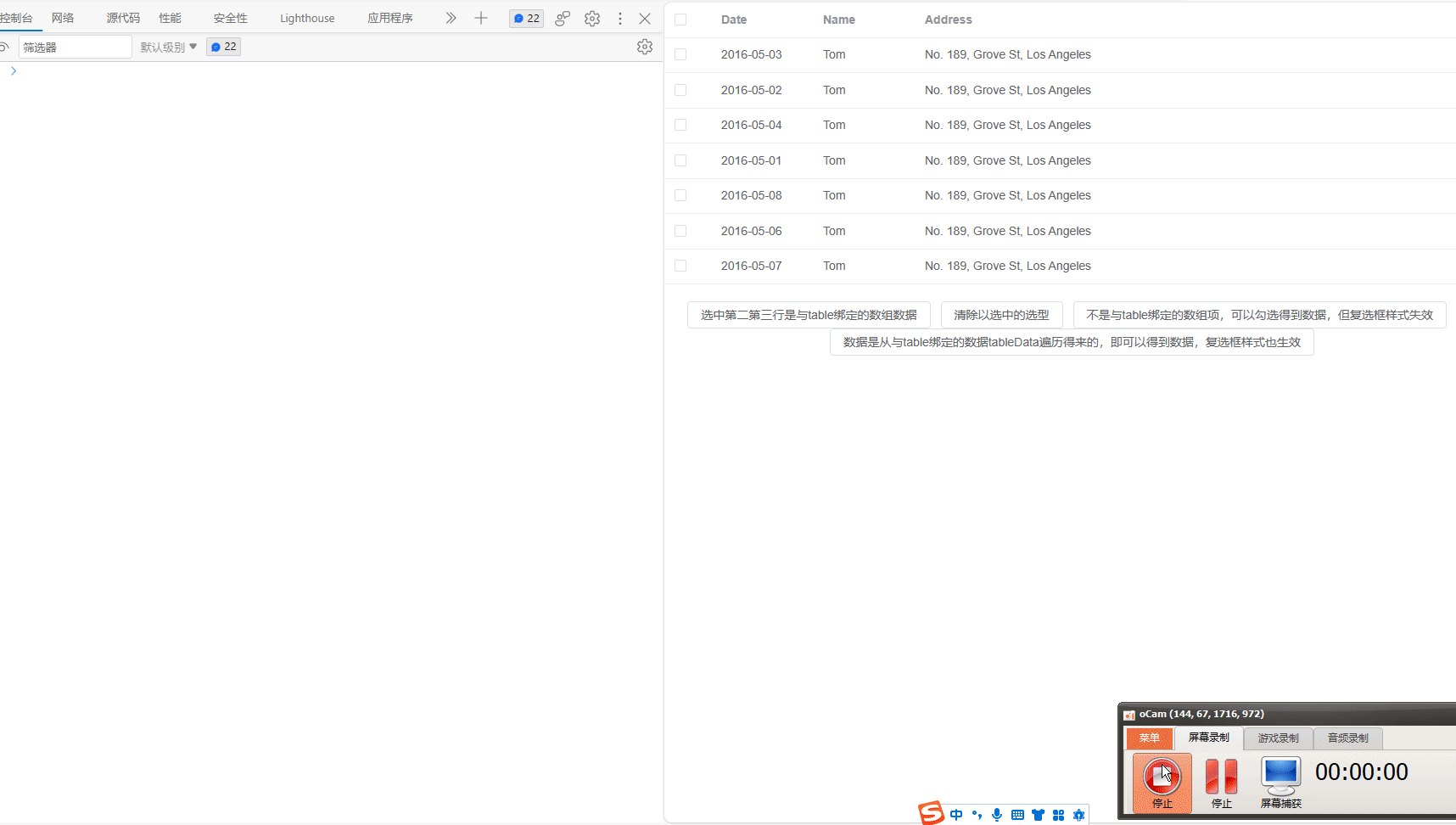Screen dimensions: 1456x825
Task: Toggle the select-all checkbox in table header
Action: (x=680, y=20)
